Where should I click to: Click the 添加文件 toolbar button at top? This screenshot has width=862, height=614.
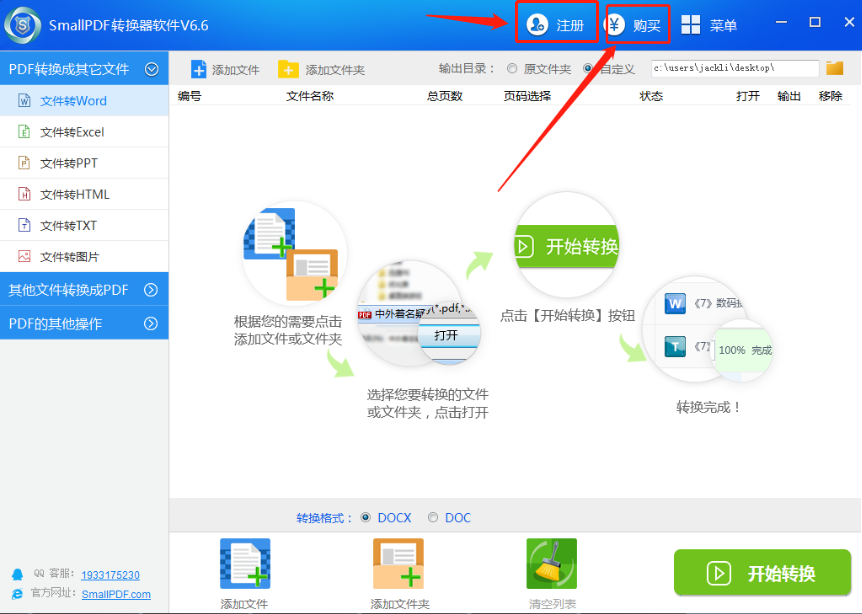pyautogui.click(x=225, y=70)
